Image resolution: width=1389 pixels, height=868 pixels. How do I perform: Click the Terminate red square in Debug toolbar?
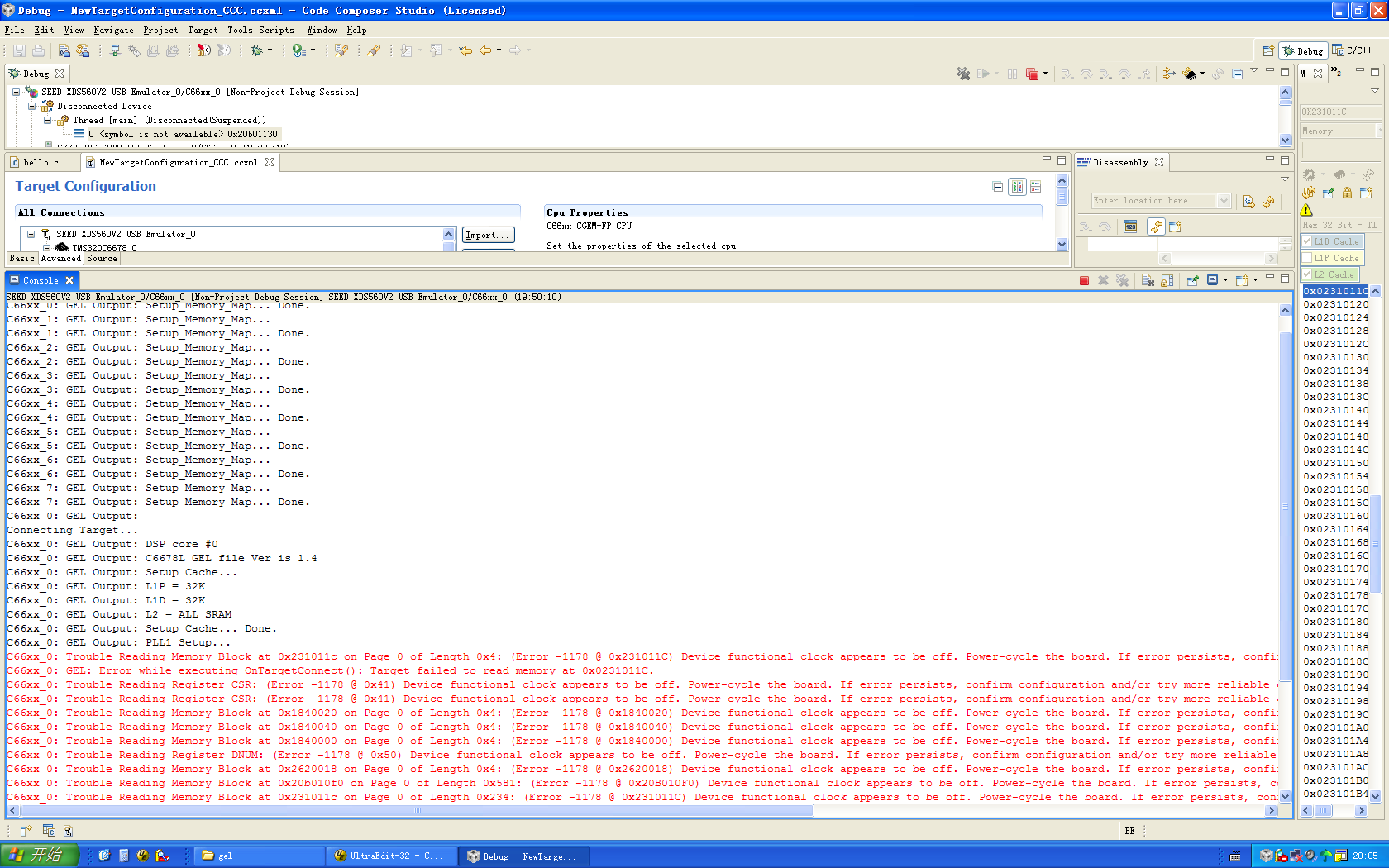point(1032,74)
